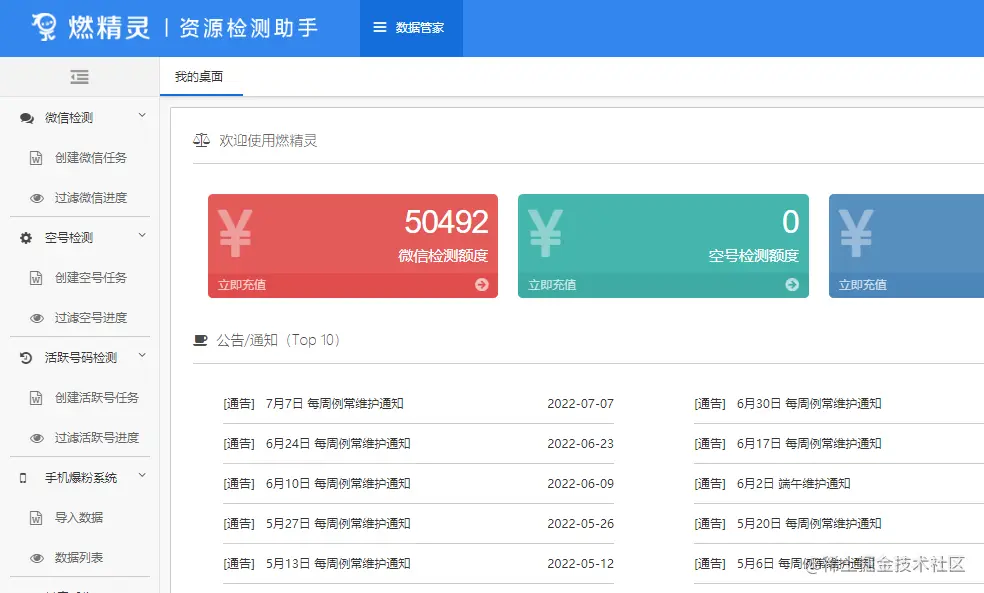This screenshot has height=593, width=984.
Task: Click 立即充值 on the red 微信检测额度 card
Action: [x=242, y=285]
